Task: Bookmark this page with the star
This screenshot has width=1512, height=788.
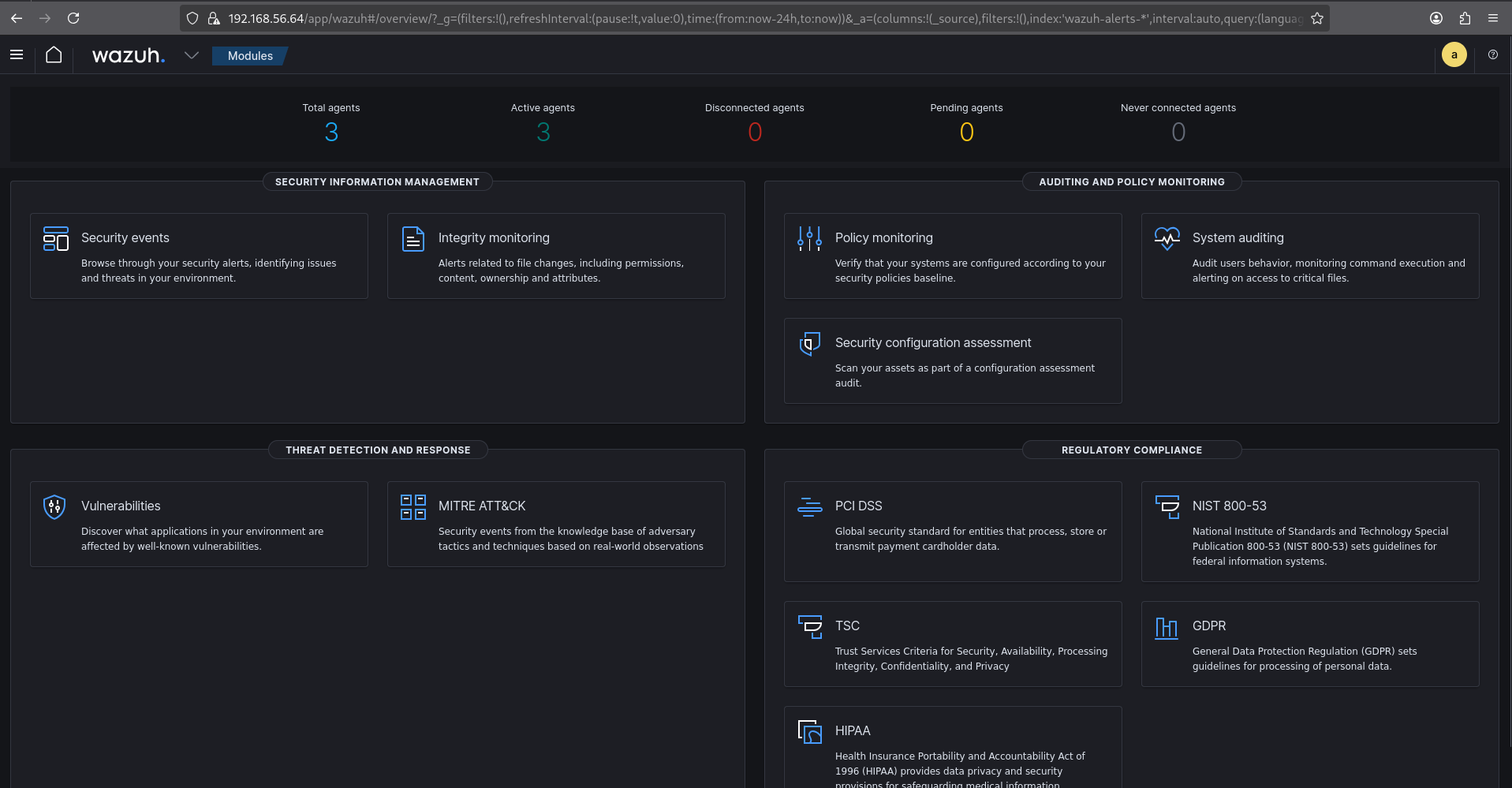Action: [x=1317, y=18]
